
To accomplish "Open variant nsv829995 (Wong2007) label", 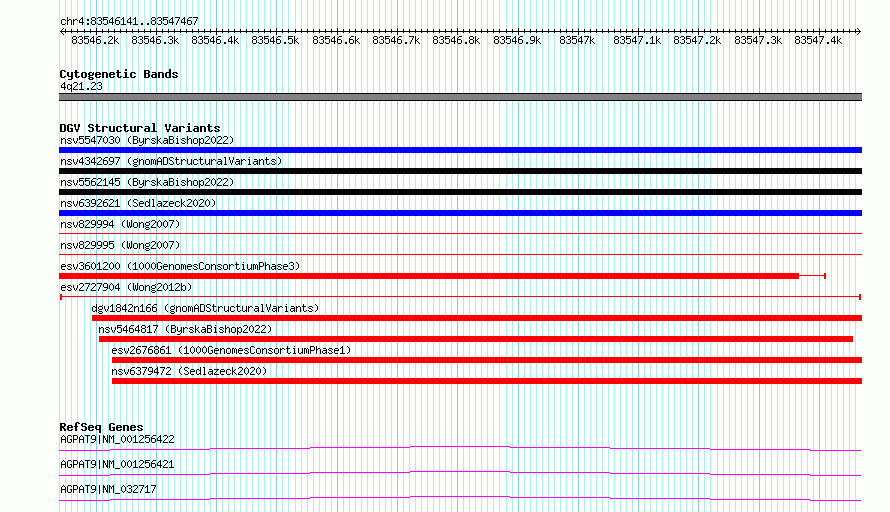I will pos(120,245).
